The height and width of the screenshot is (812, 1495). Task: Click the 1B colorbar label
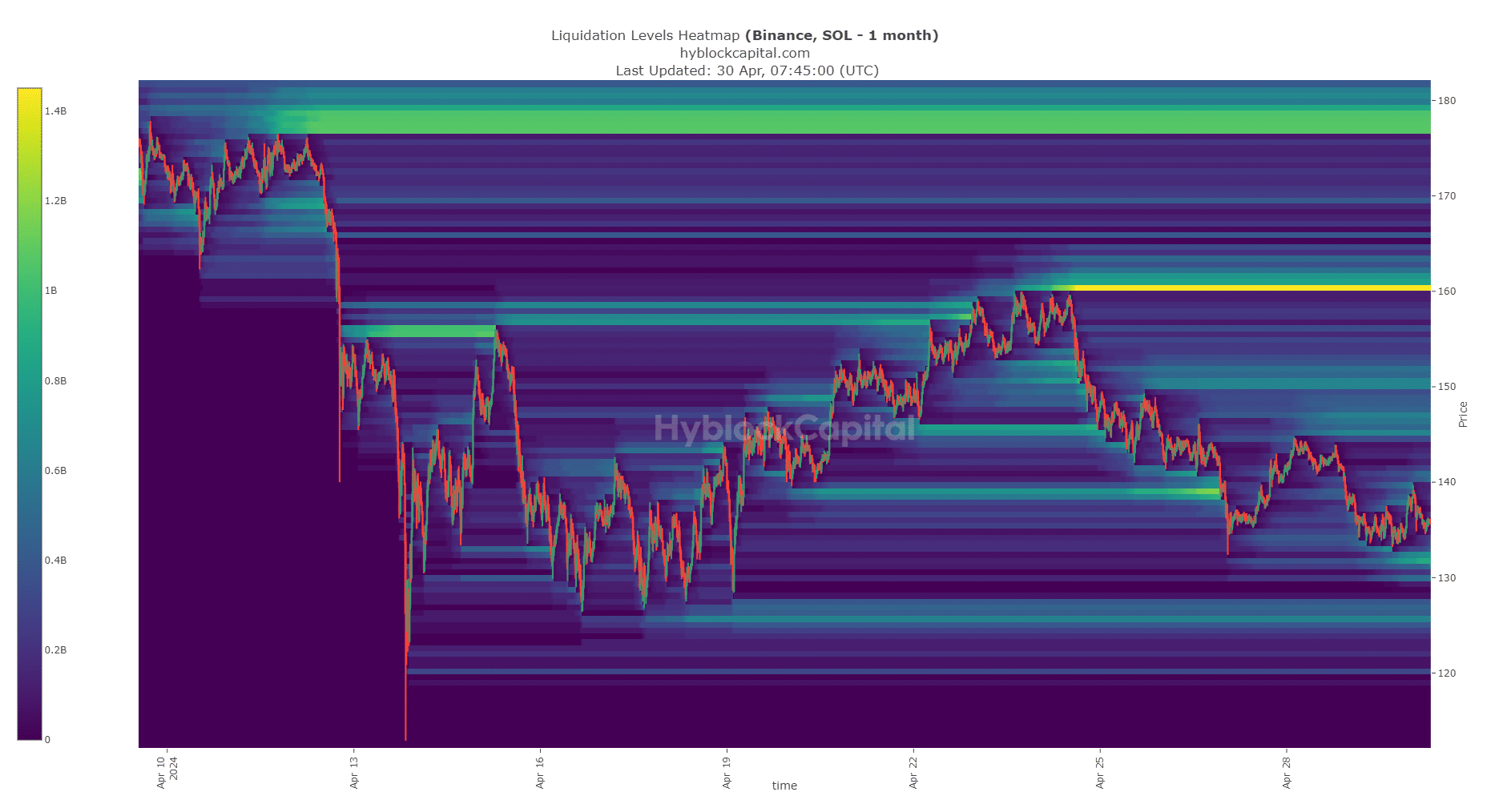[51, 291]
